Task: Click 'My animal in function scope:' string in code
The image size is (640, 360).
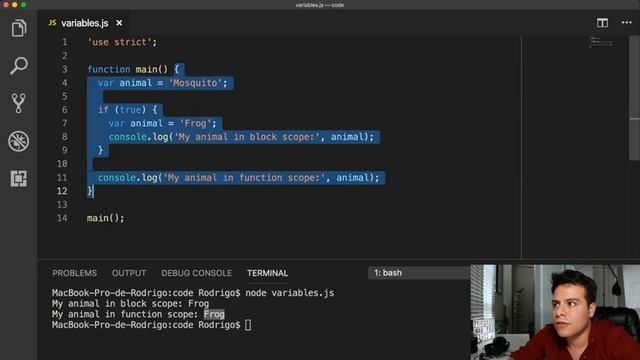Action: [244, 178]
